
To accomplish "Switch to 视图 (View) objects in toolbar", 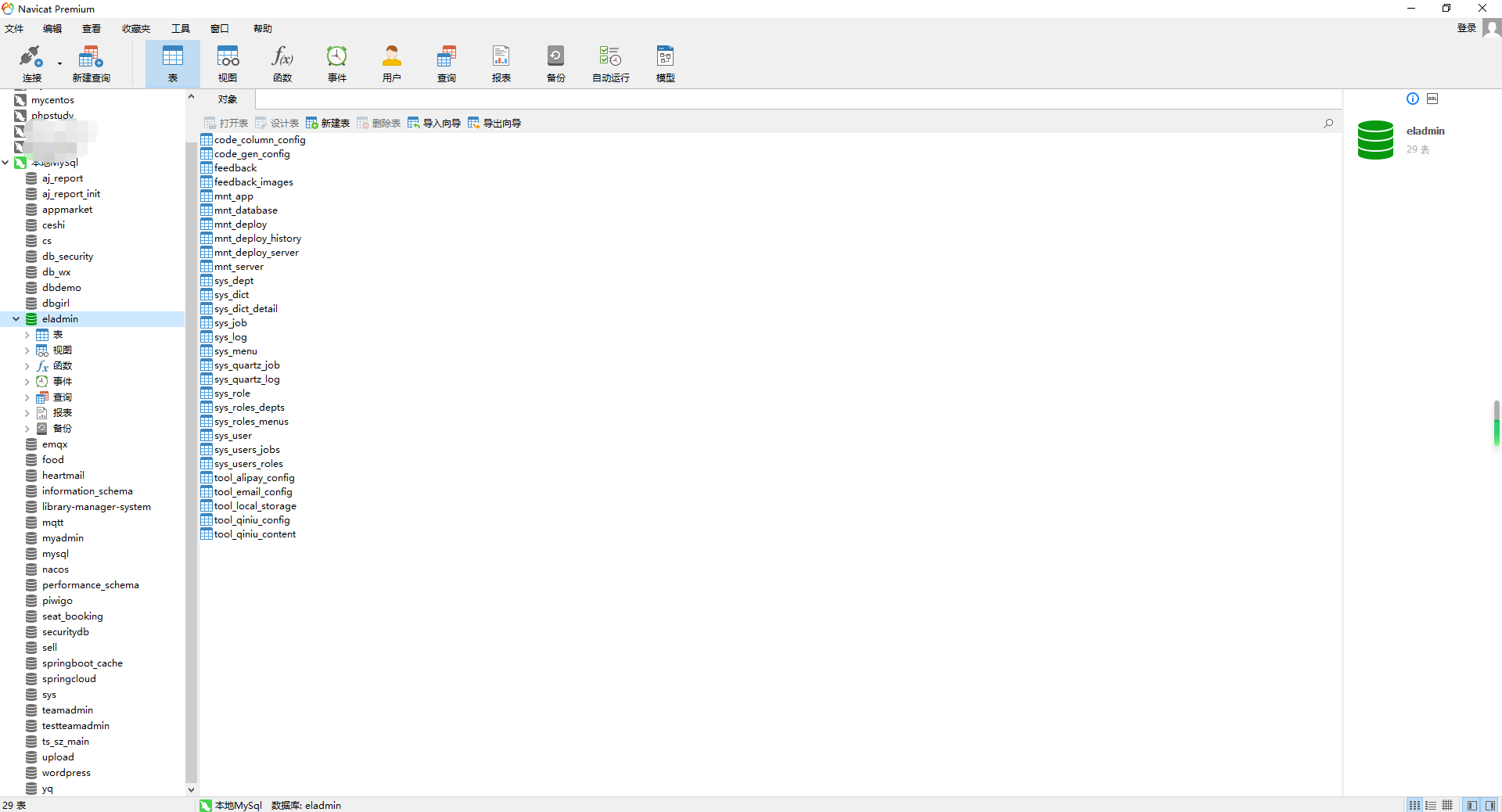I will click(x=228, y=63).
